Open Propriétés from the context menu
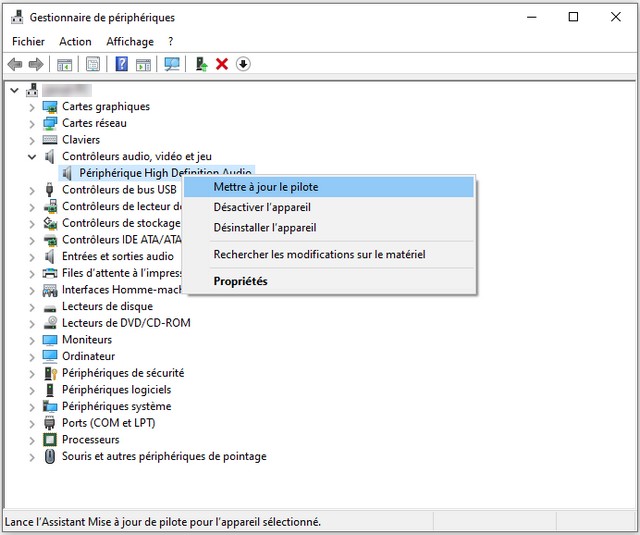The image size is (640, 535). pyautogui.click(x=240, y=281)
